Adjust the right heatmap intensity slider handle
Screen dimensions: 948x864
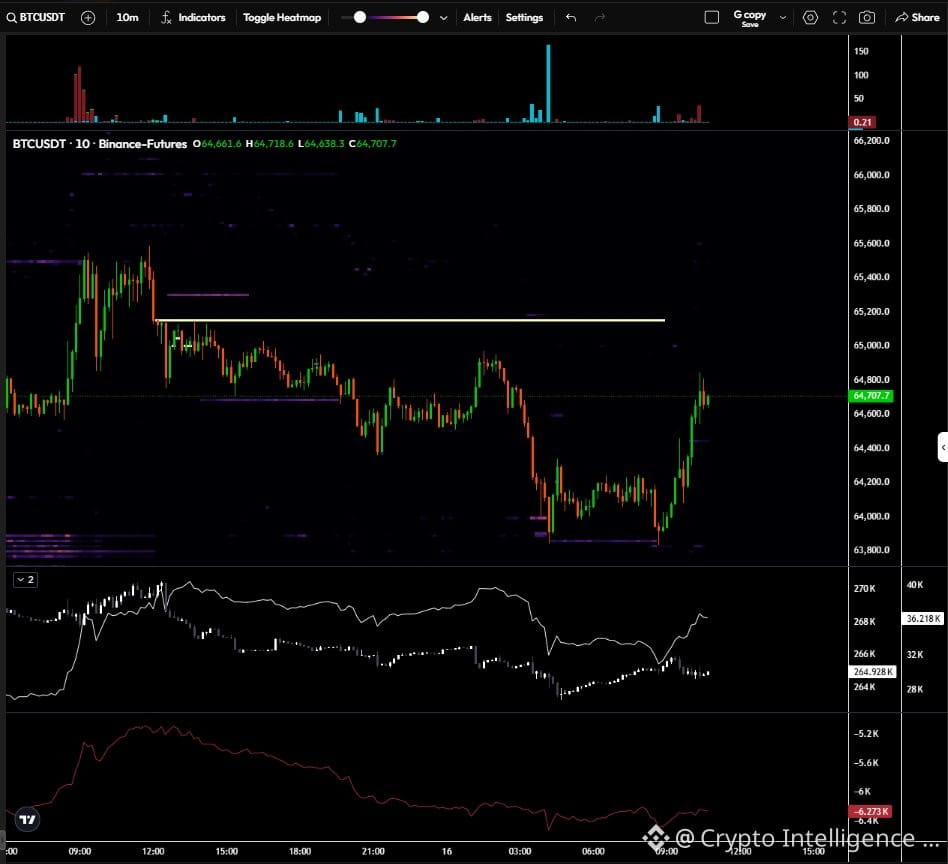[x=423, y=18]
